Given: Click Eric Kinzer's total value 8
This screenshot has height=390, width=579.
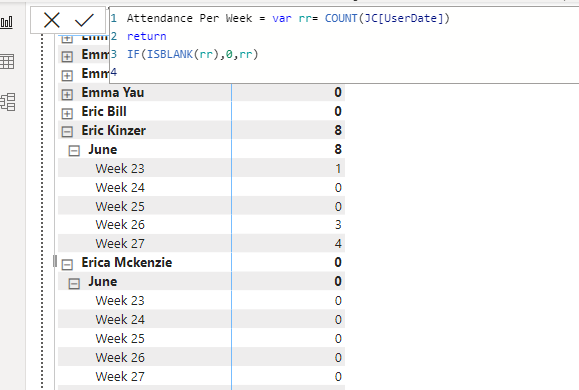Looking at the screenshot, I should tap(338, 130).
